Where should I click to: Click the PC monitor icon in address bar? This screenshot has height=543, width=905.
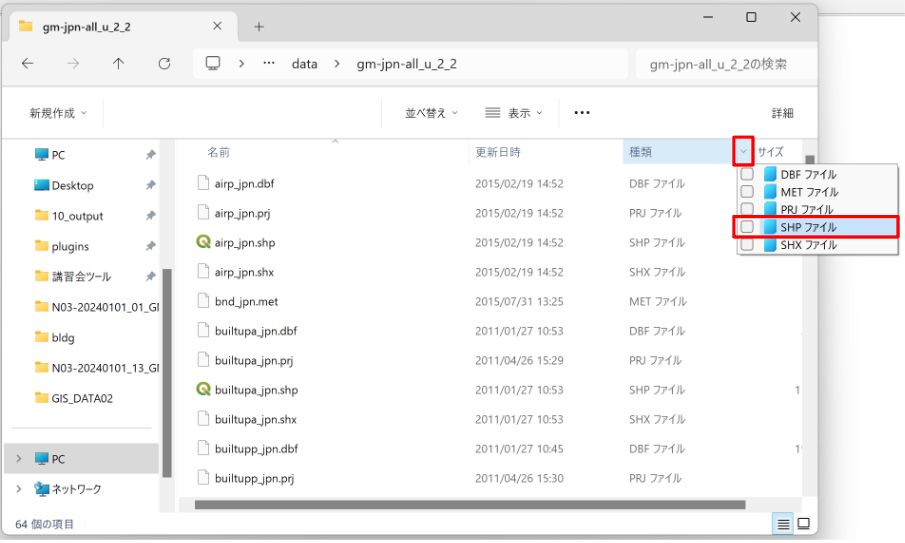213,63
